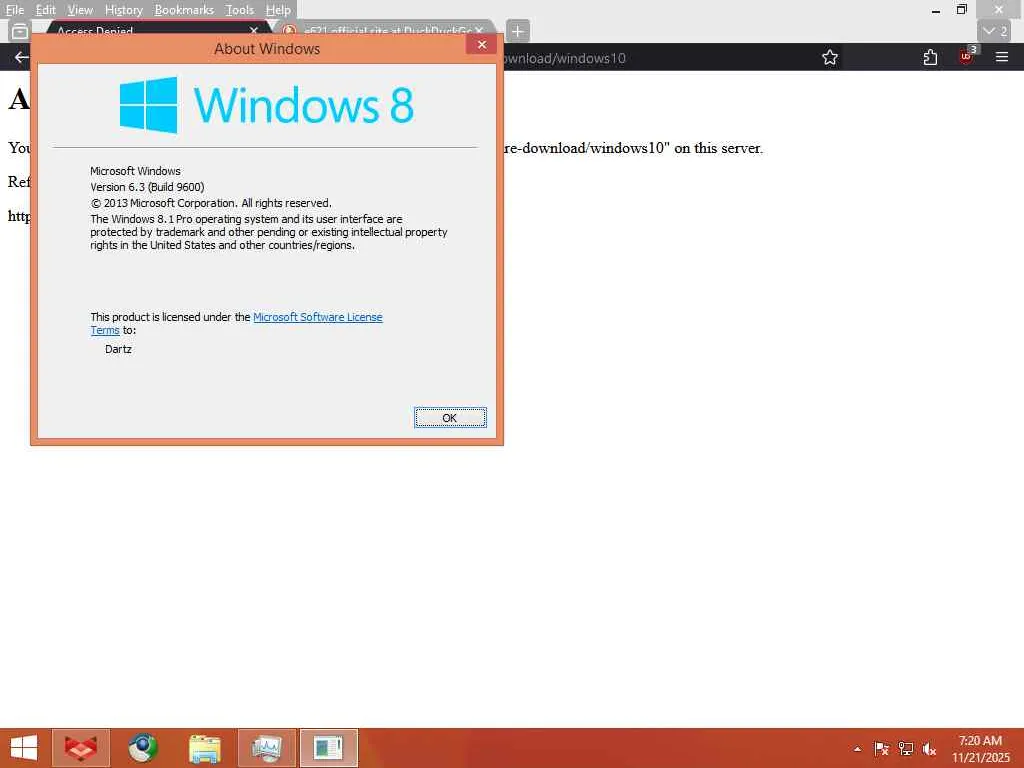Click the 'Microsoft Windows' line in the dialog

click(x=135, y=171)
